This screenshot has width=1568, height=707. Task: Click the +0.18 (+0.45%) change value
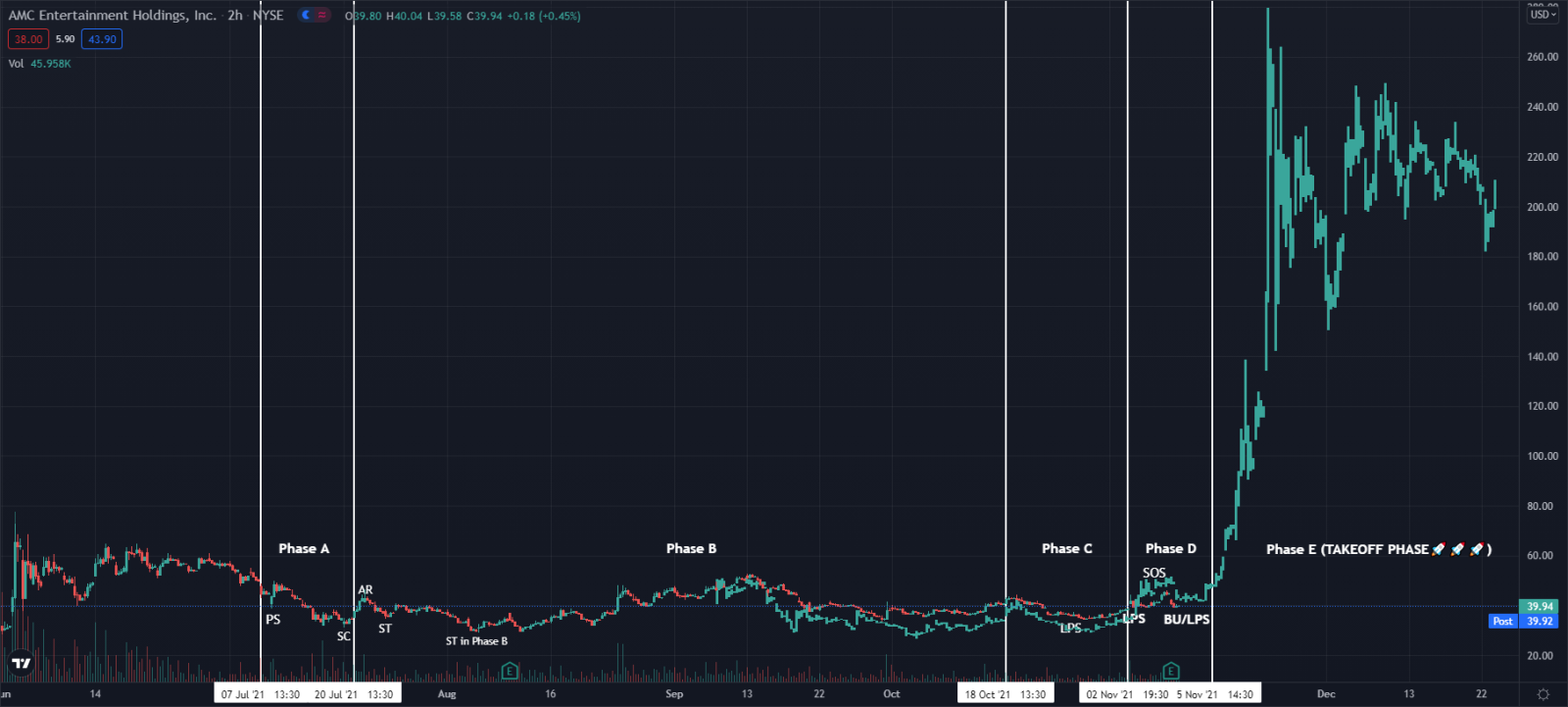(x=544, y=16)
